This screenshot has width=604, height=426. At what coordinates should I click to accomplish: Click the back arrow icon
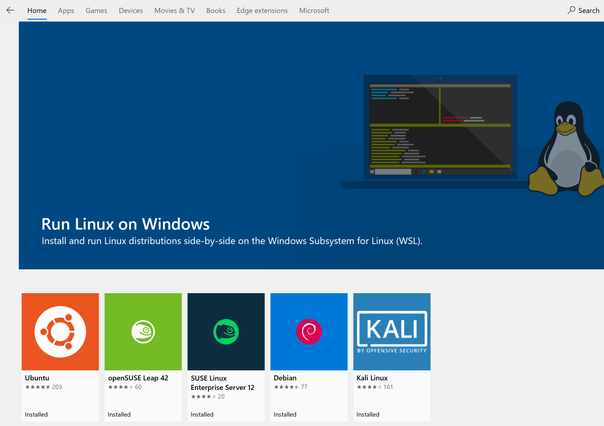[10, 10]
